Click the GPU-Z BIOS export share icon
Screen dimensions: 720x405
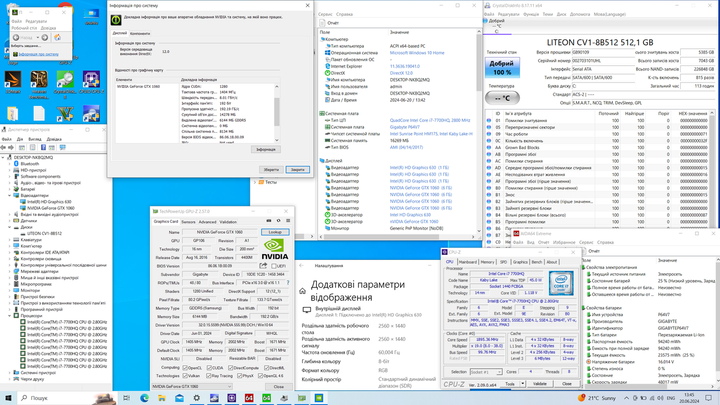[x=263, y=266]
